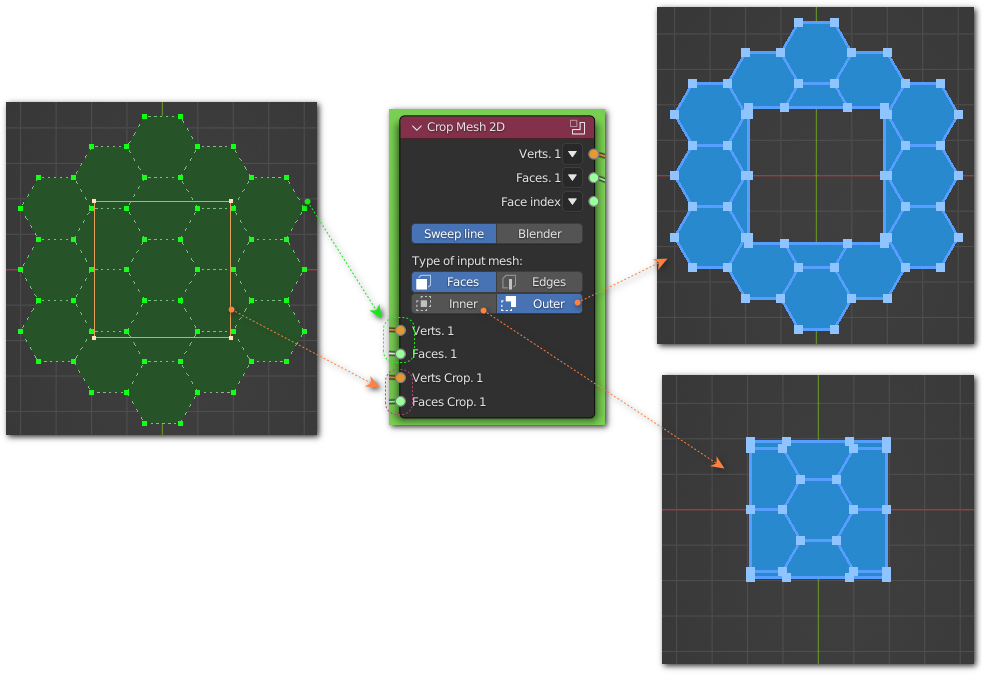Click the green Faces. 1 output socket
Screen dimensions: 982x676
tap(594, 178)
